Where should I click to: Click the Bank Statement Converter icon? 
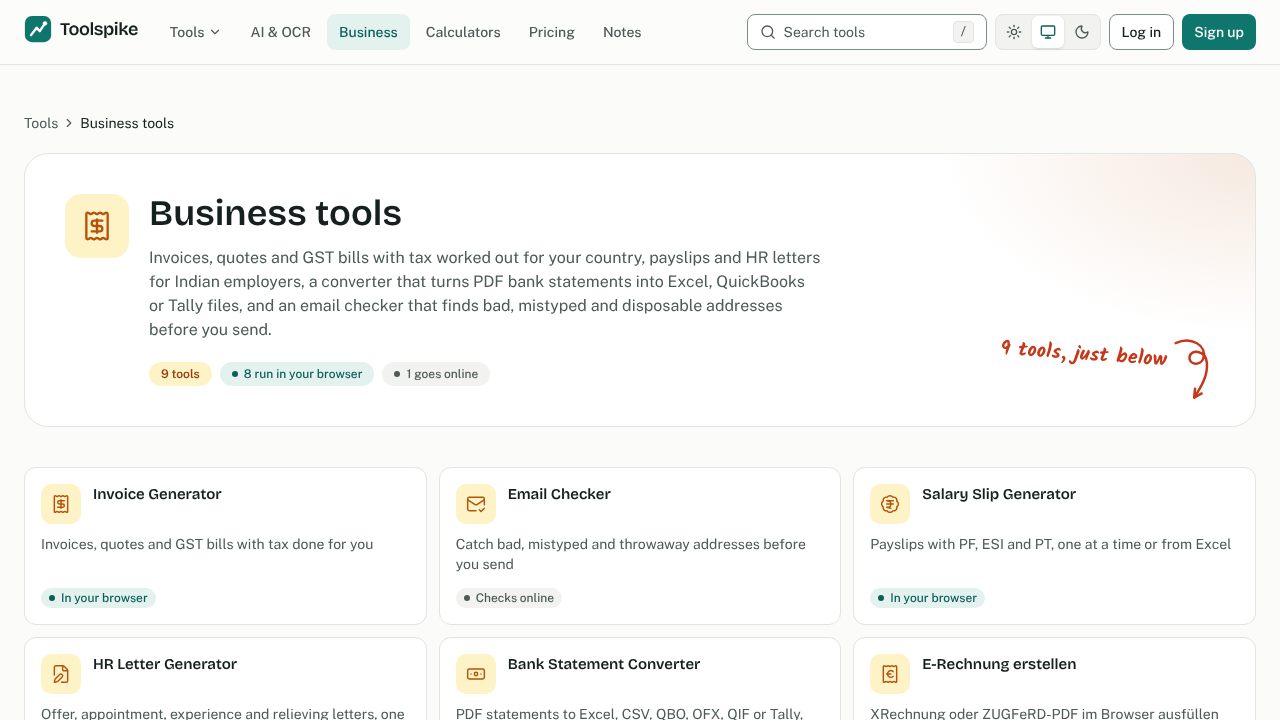476,674
